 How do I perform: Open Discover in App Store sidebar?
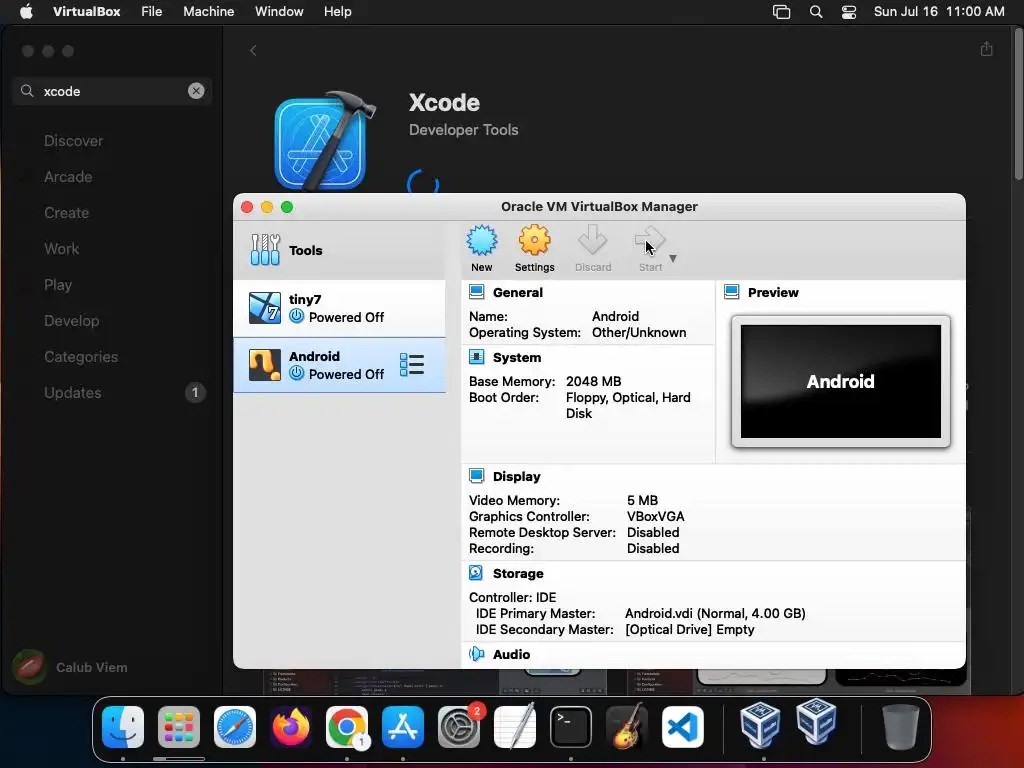pos(73,141)
